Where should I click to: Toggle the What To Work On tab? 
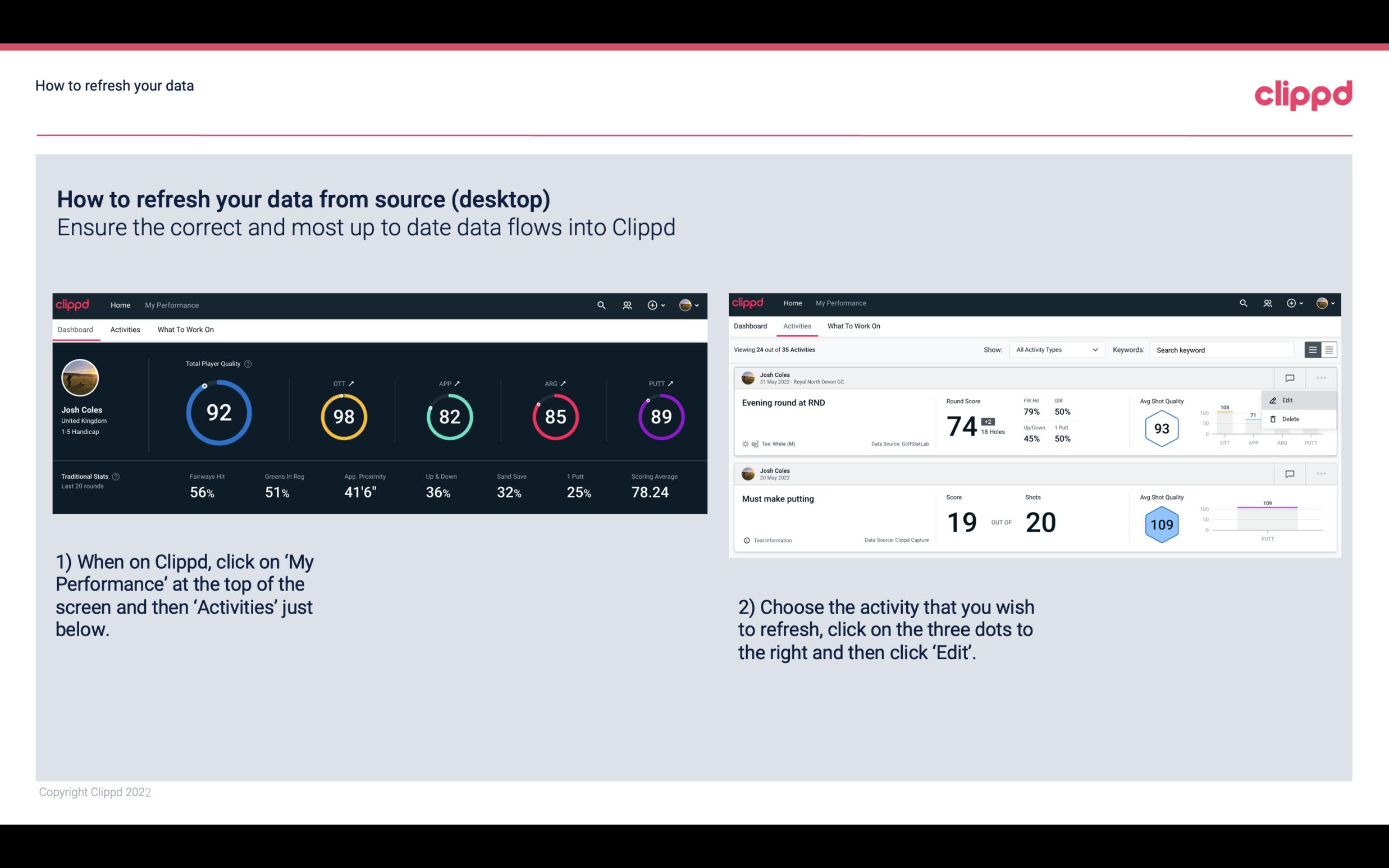click(x=185, y=329)
